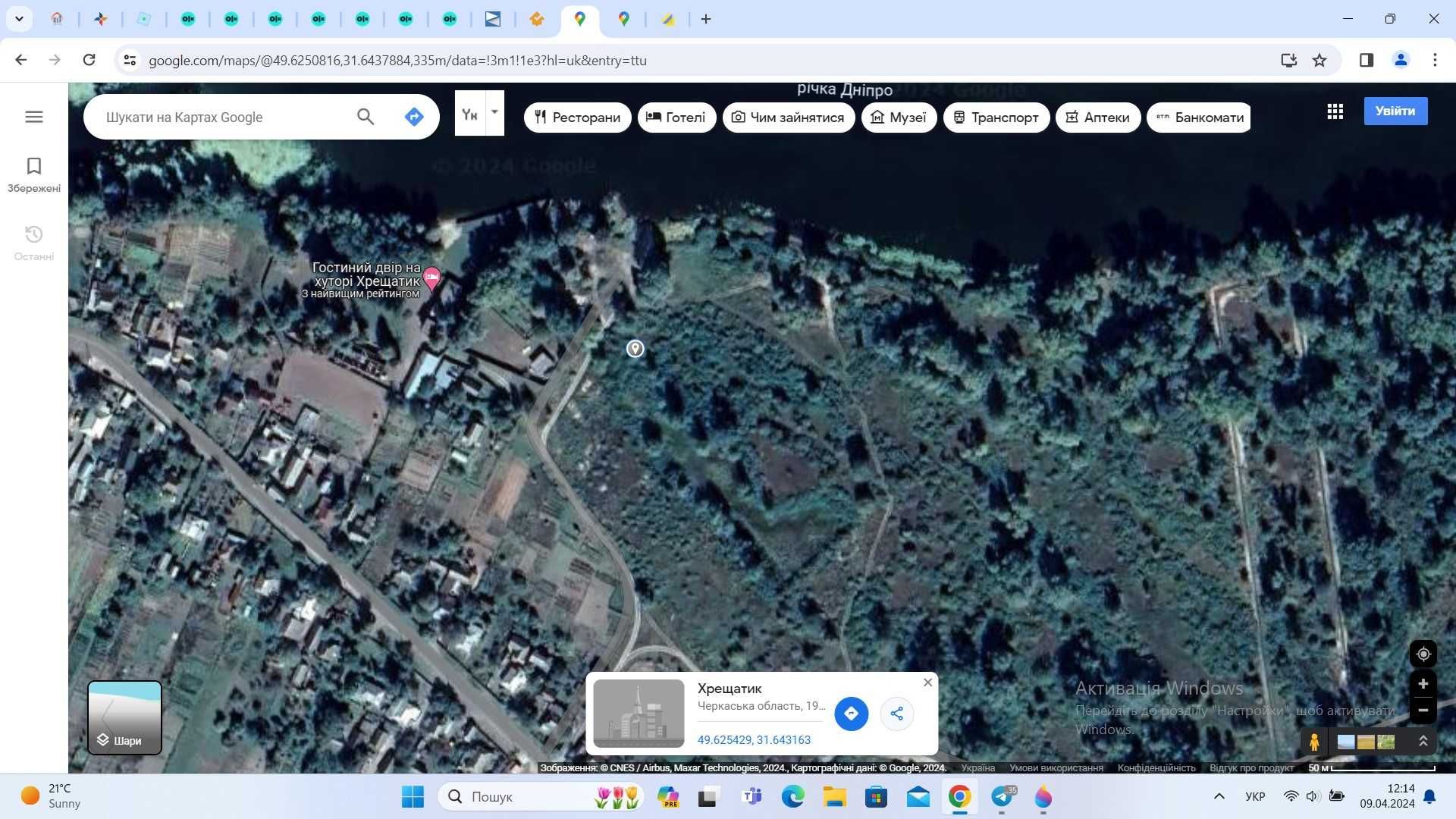Click the search field Шукати на Картах Google

224,118
